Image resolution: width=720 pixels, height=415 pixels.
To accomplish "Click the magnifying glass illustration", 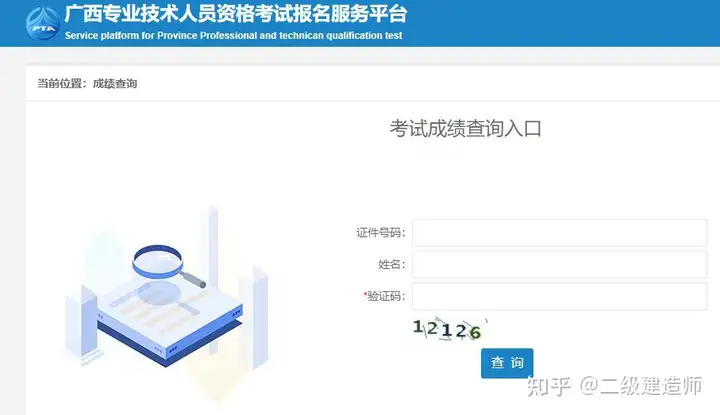I will pos(168,265).
